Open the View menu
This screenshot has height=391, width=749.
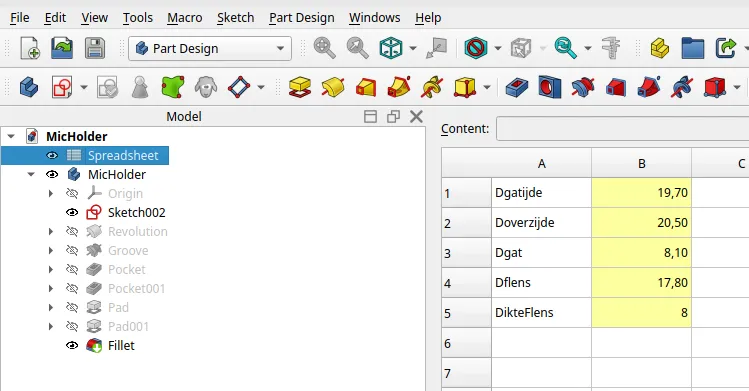click(94, 18)
